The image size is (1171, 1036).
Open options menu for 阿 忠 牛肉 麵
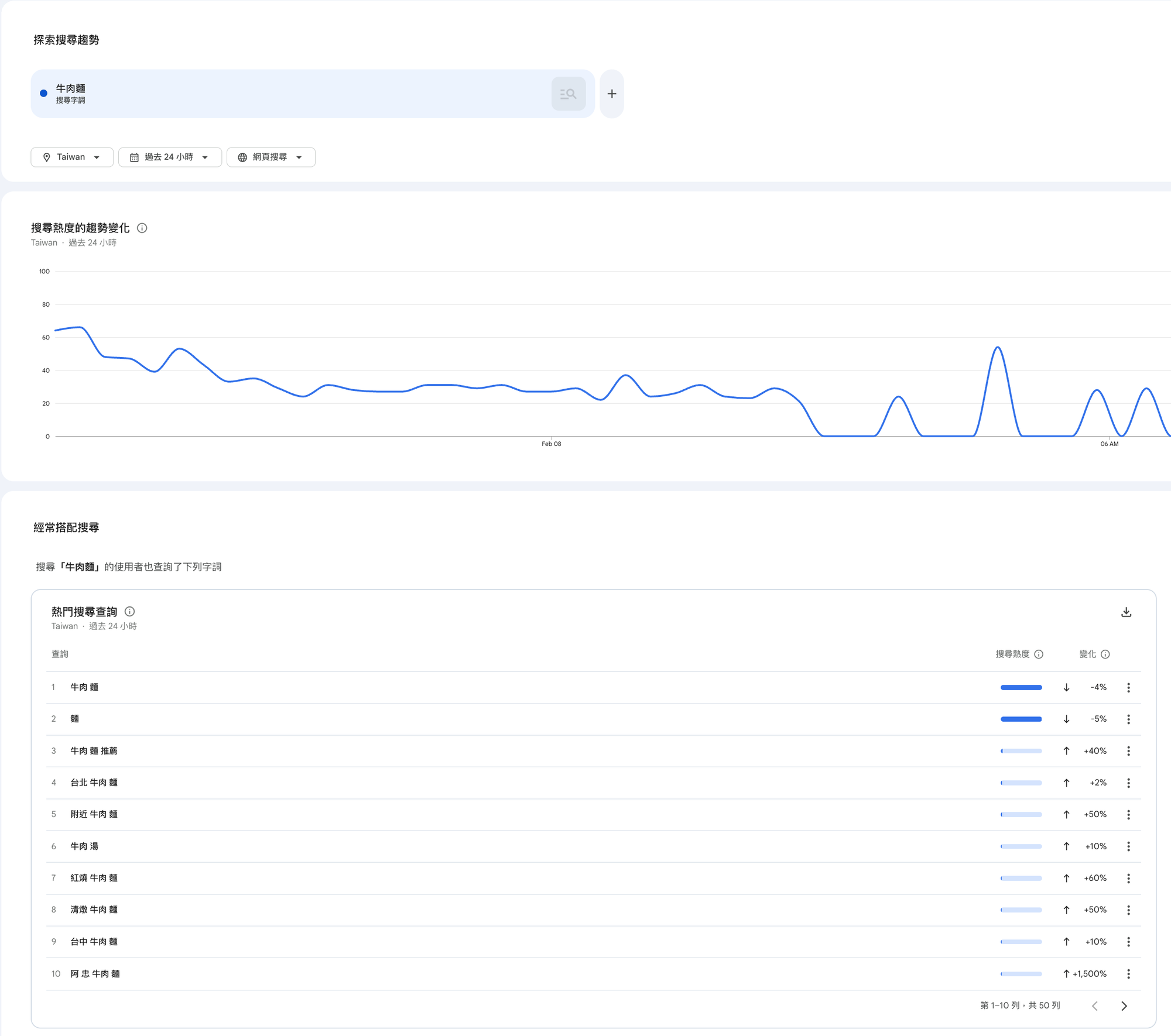pyautogui.click(x=1128, y=973)
